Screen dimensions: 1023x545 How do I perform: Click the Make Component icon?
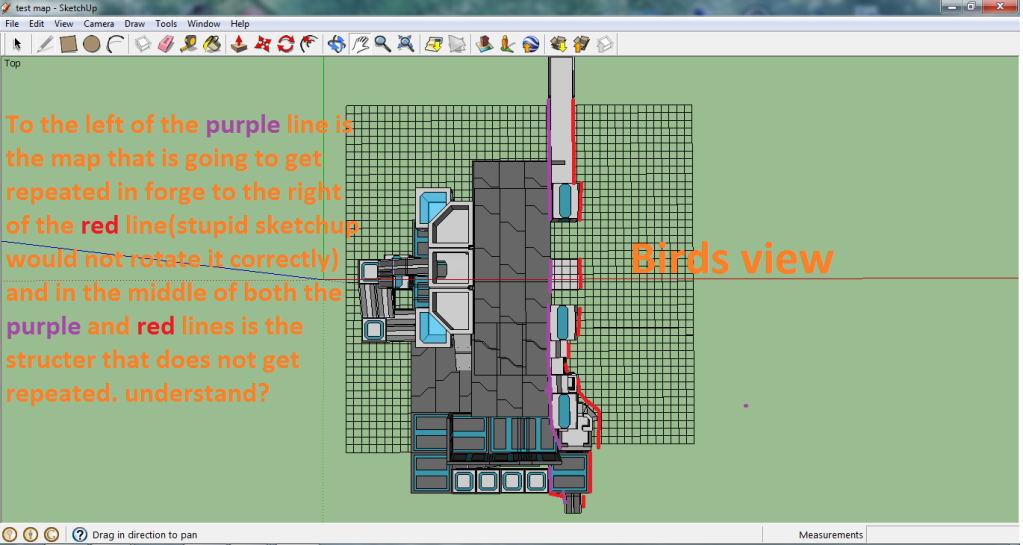click(143, 44)
